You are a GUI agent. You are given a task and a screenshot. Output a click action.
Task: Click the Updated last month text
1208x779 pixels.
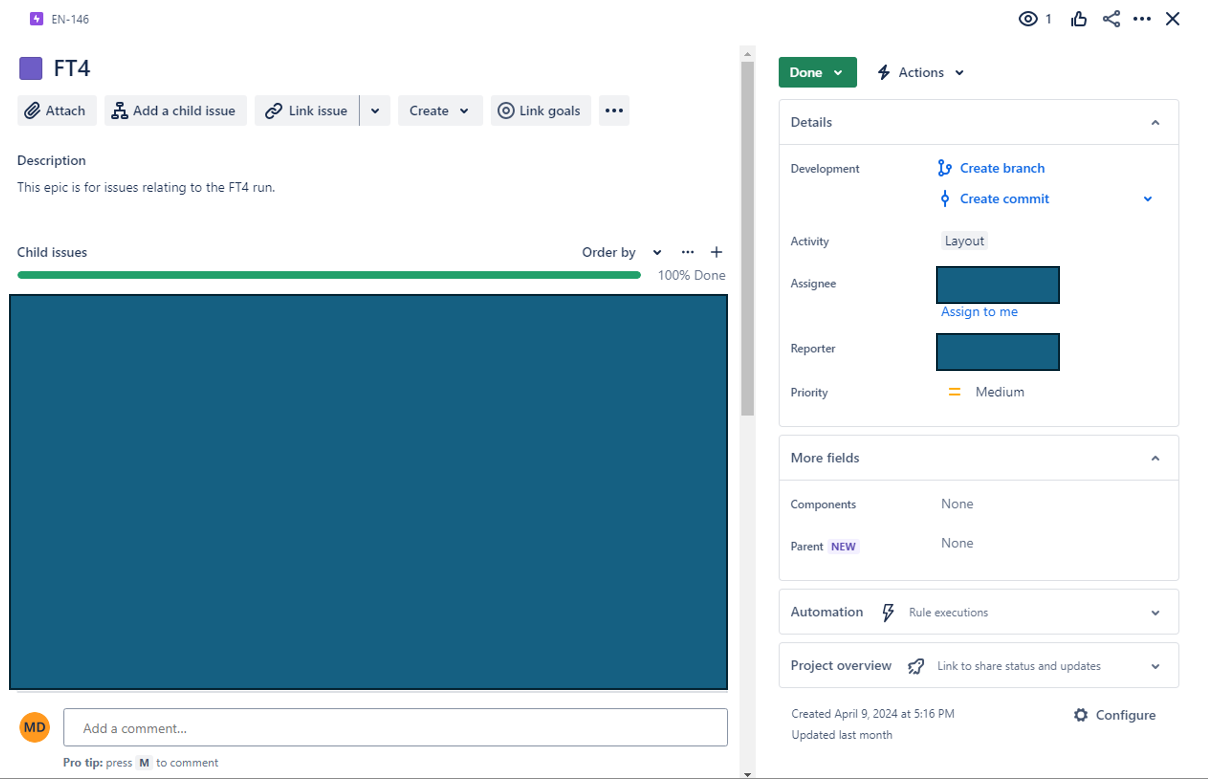[x=842, y=735]
